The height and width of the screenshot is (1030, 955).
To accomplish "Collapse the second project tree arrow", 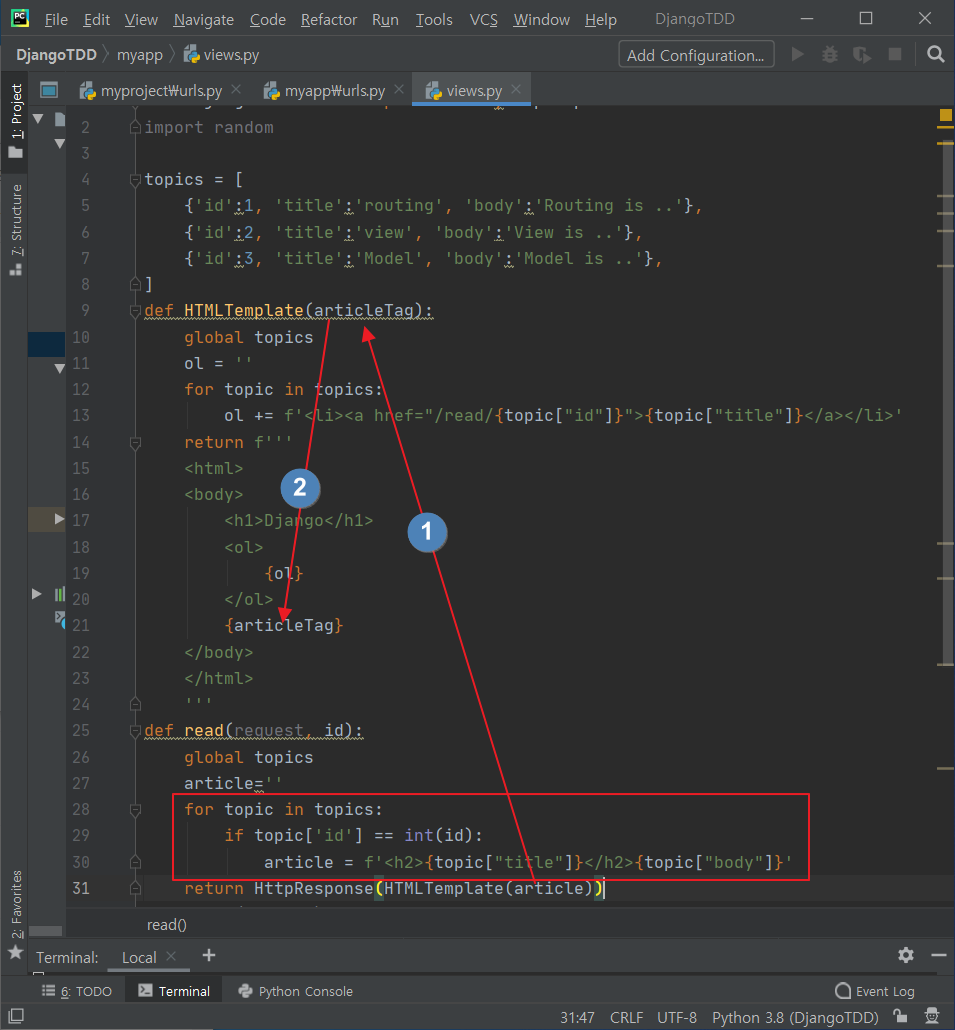I will 60,143.
